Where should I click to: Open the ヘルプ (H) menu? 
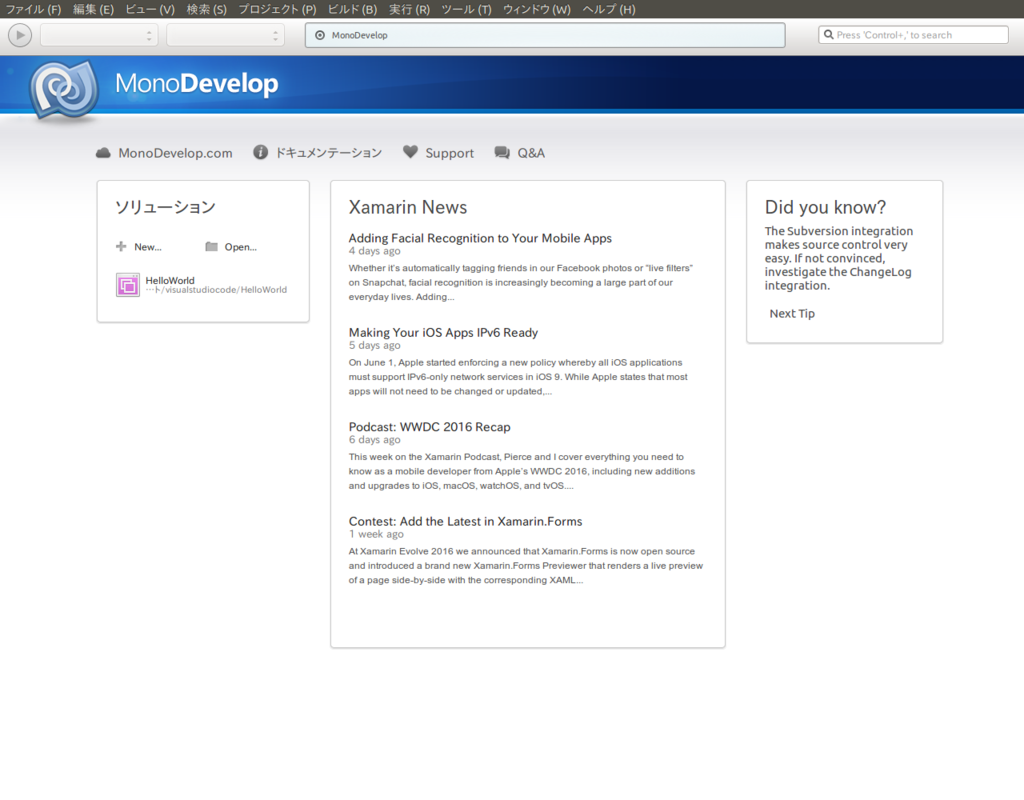click(608, 9)
